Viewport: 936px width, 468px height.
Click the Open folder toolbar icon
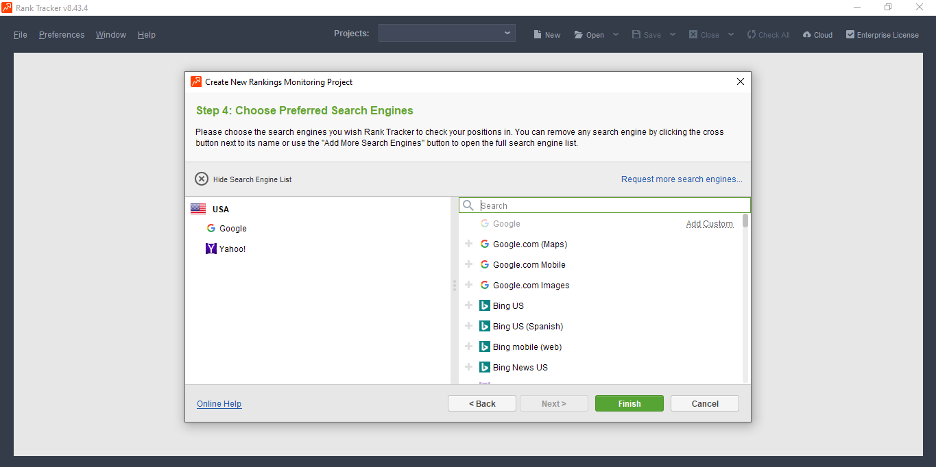pos(579,35)
